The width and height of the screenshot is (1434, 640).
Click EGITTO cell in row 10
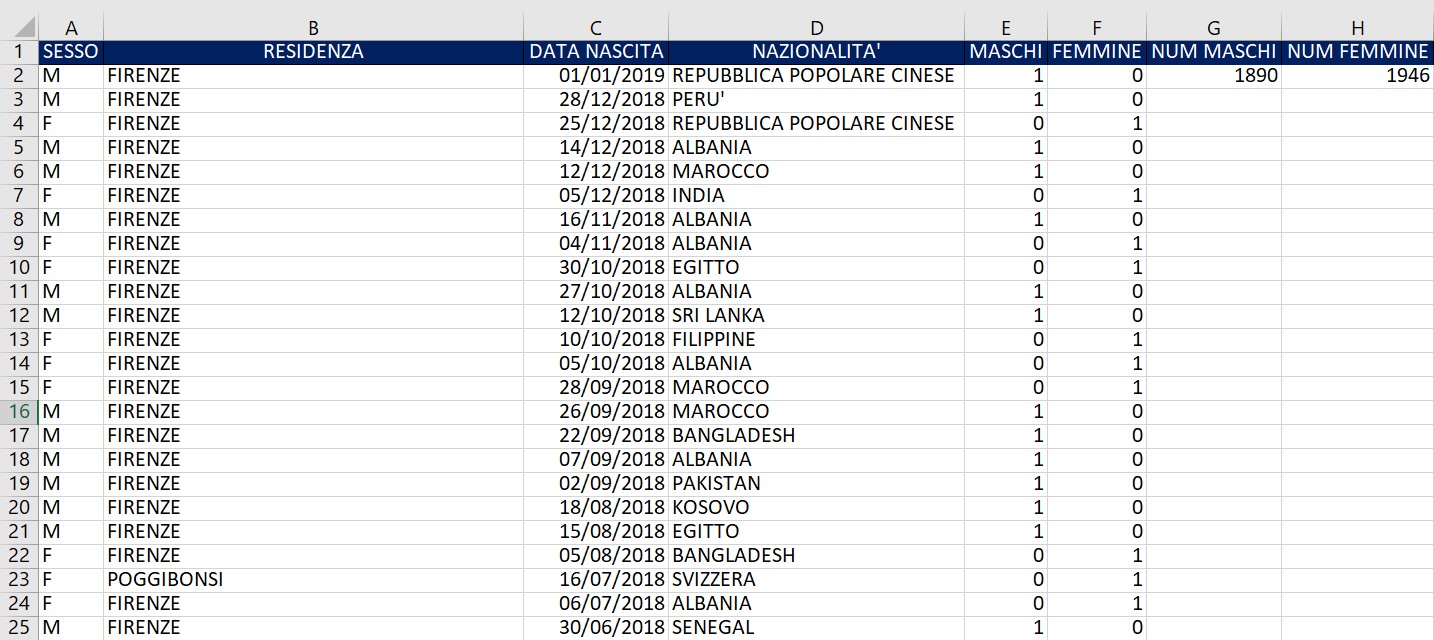click(816, 267)
